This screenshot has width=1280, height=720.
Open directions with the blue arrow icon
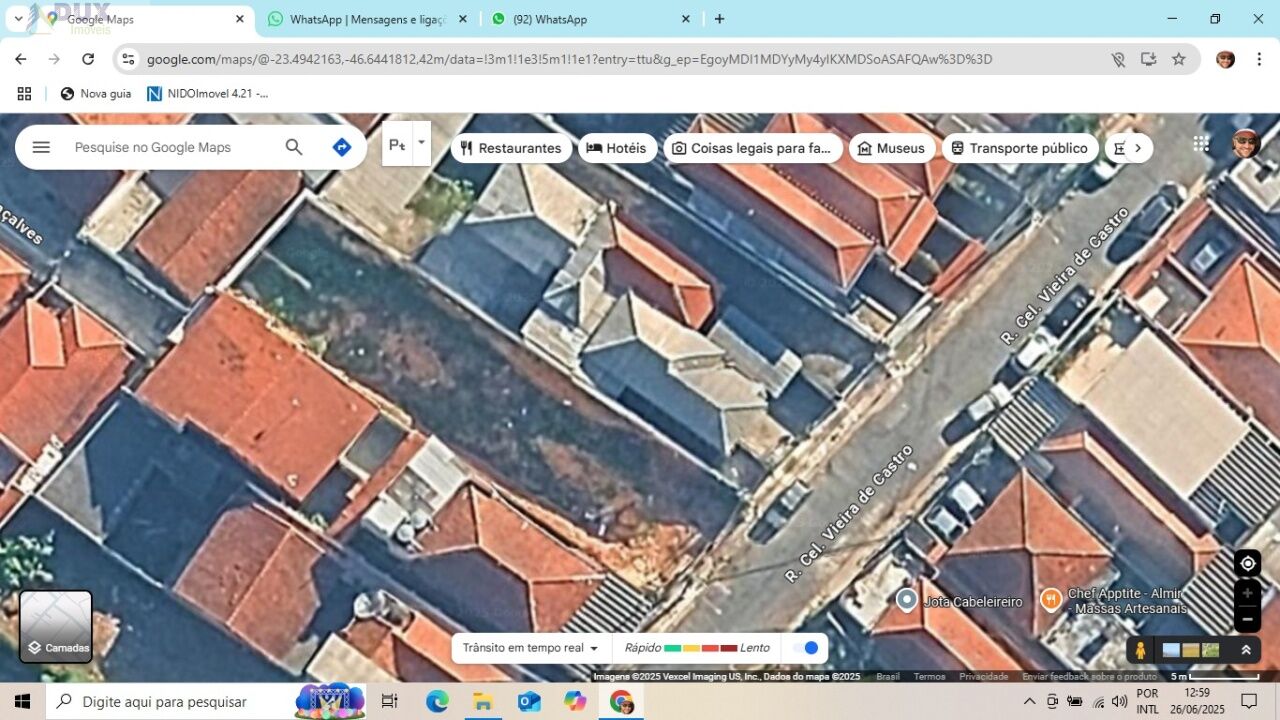[342, 147]
